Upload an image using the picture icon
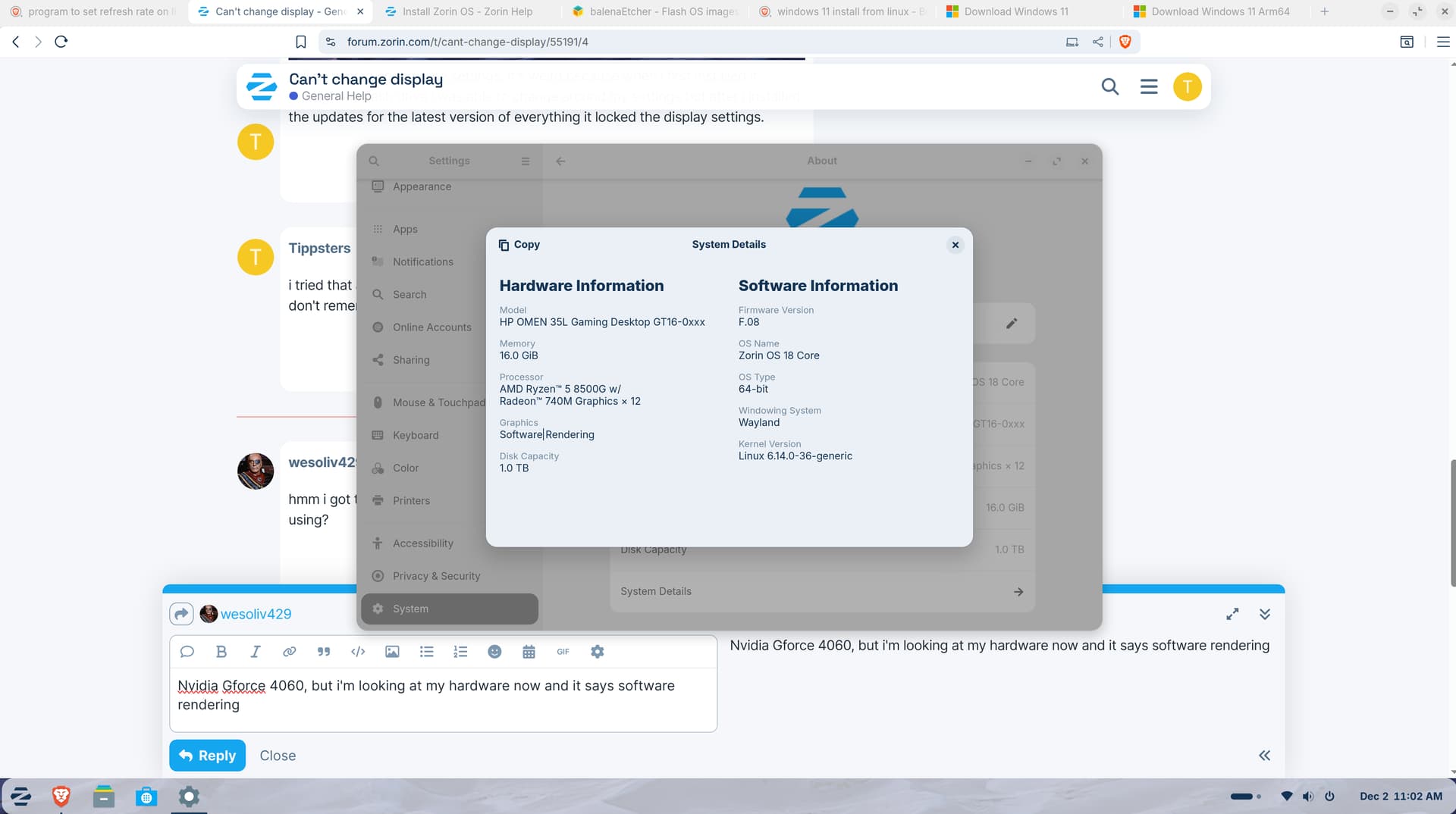This screenshot has height=814, width=1456. (392, 652)
